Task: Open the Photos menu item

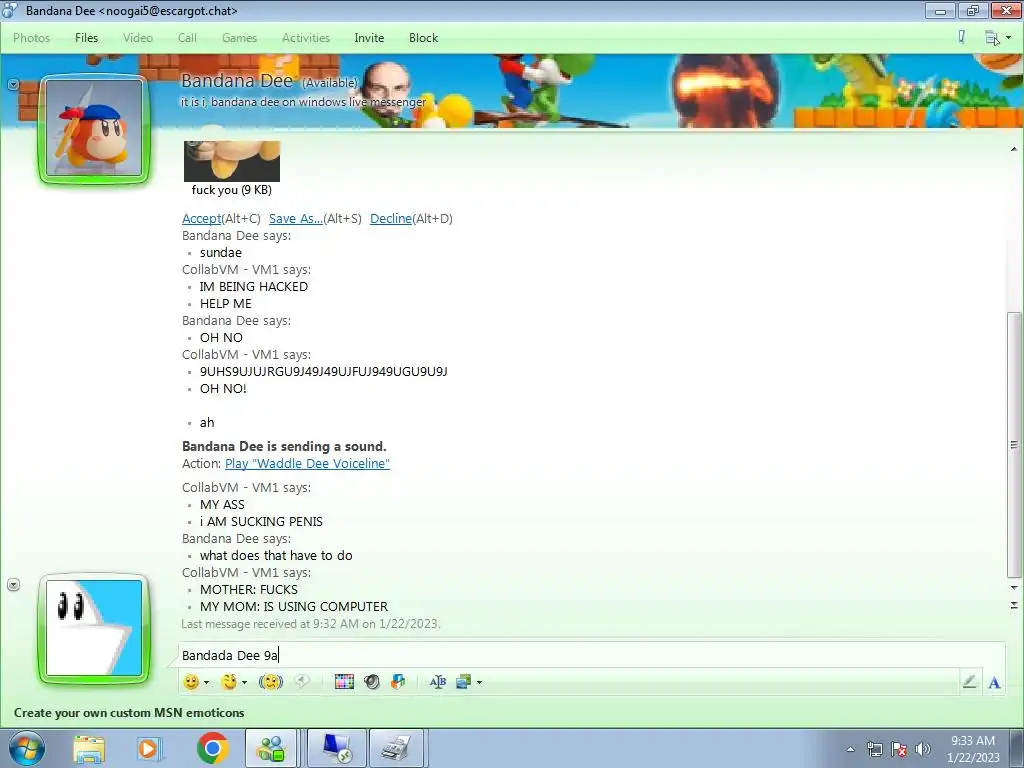Action: coord(31,38)
